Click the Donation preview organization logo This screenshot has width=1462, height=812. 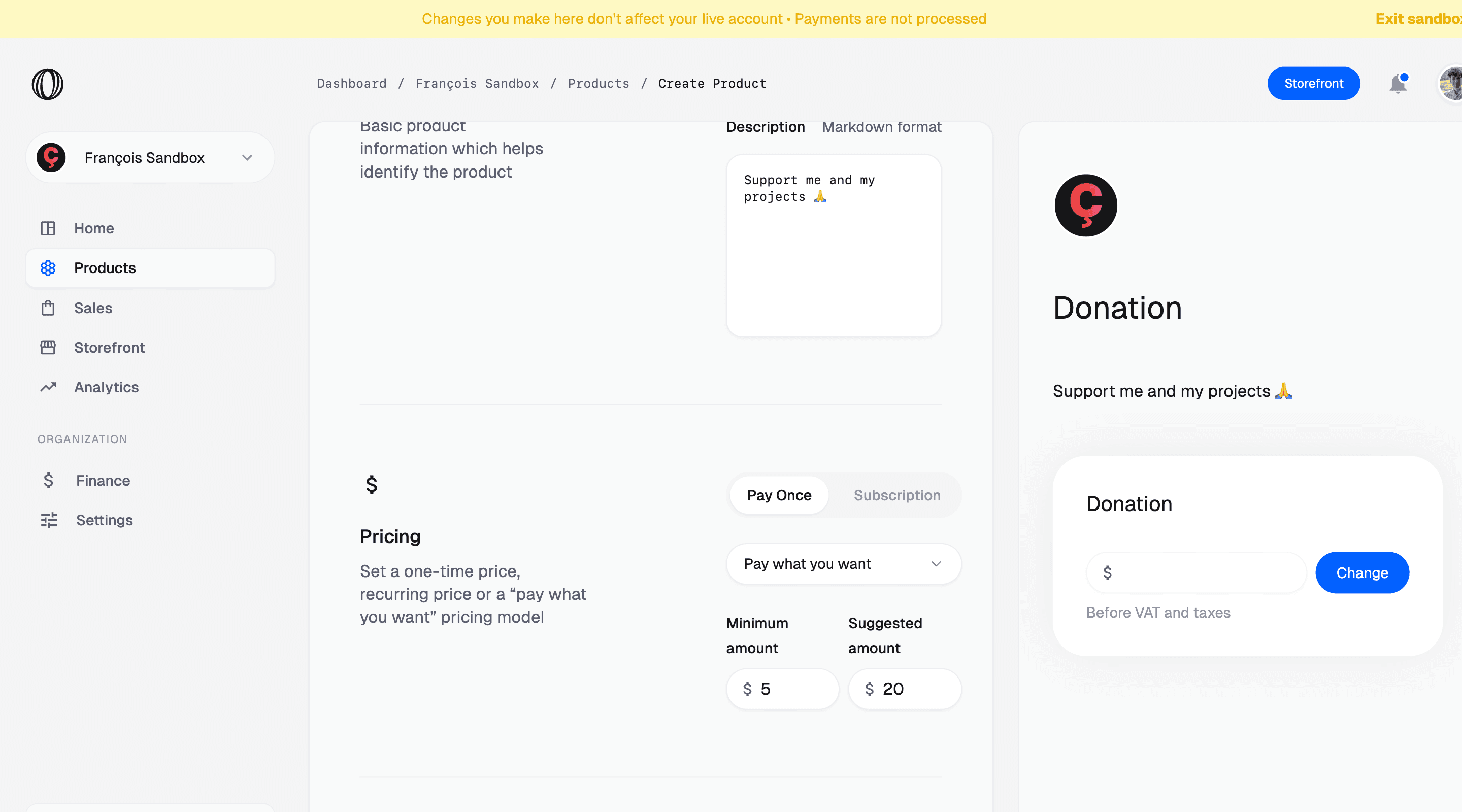1086,206
